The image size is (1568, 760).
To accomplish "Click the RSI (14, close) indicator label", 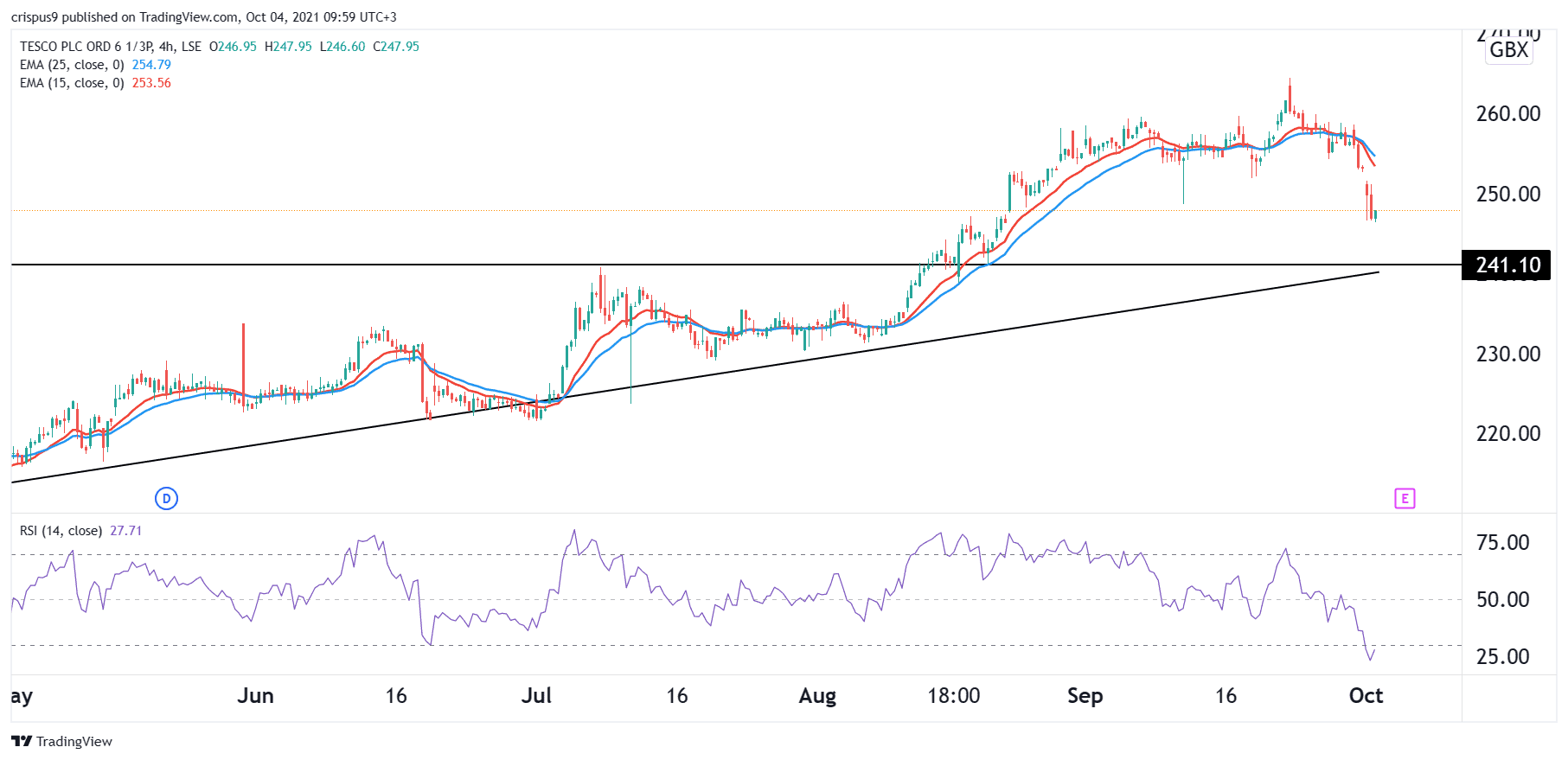I will [x=61, y=531].
